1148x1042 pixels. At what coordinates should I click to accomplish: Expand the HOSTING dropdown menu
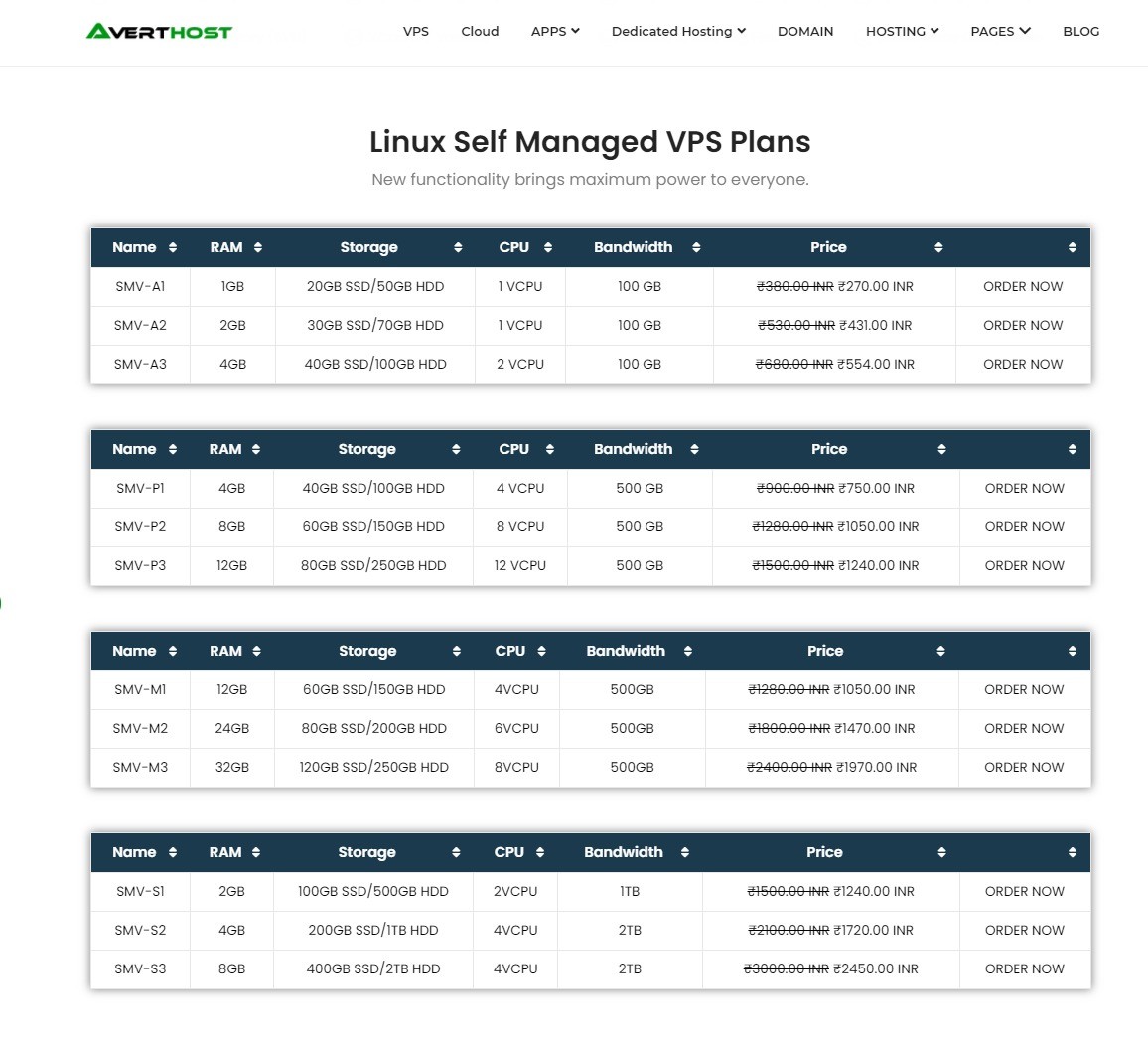(x=902, y=31)
